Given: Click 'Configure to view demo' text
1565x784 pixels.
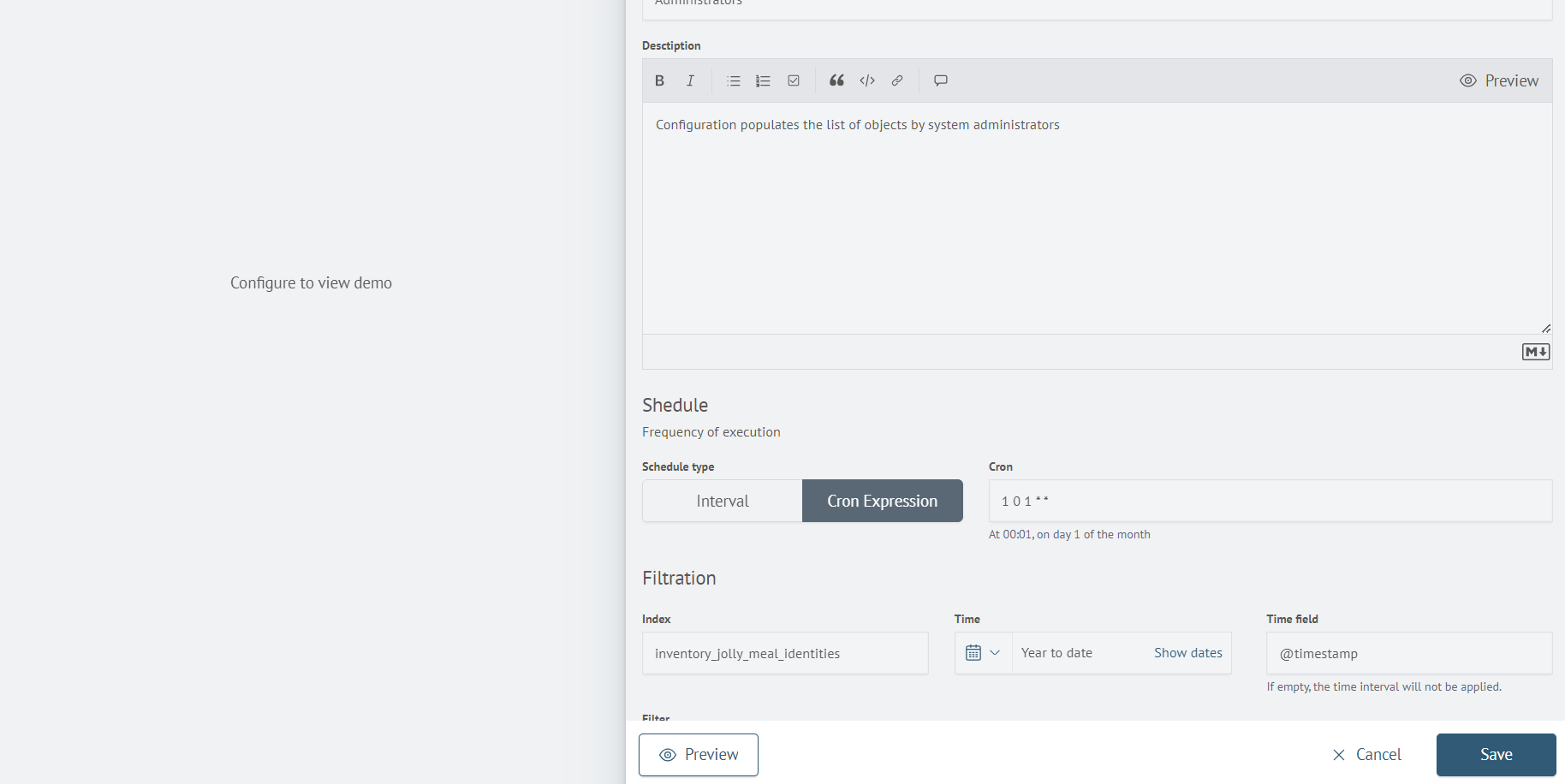Looking at the screenshot, I should click(x=311, y=282).
